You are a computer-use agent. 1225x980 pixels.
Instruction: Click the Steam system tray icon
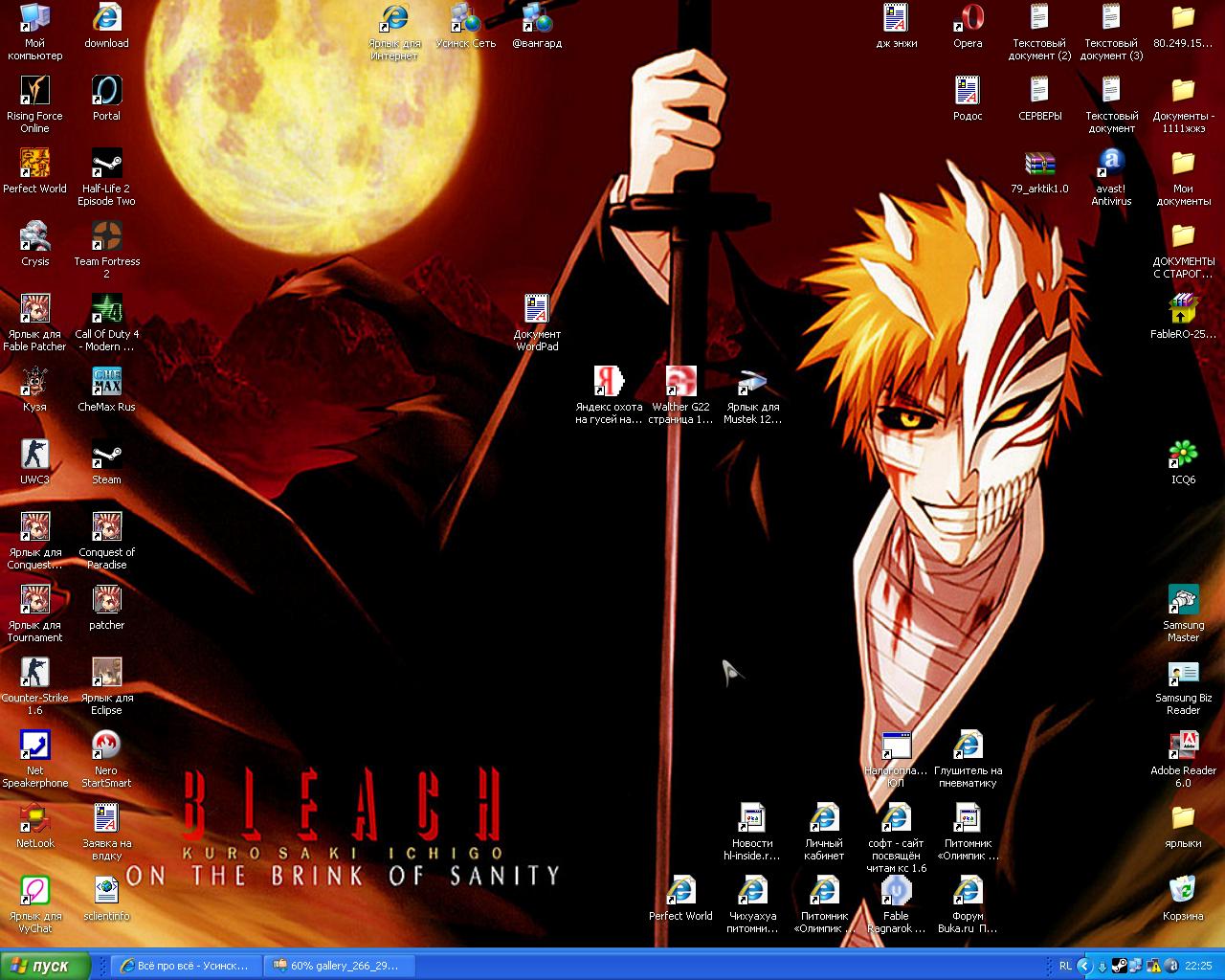point(1119,966)
